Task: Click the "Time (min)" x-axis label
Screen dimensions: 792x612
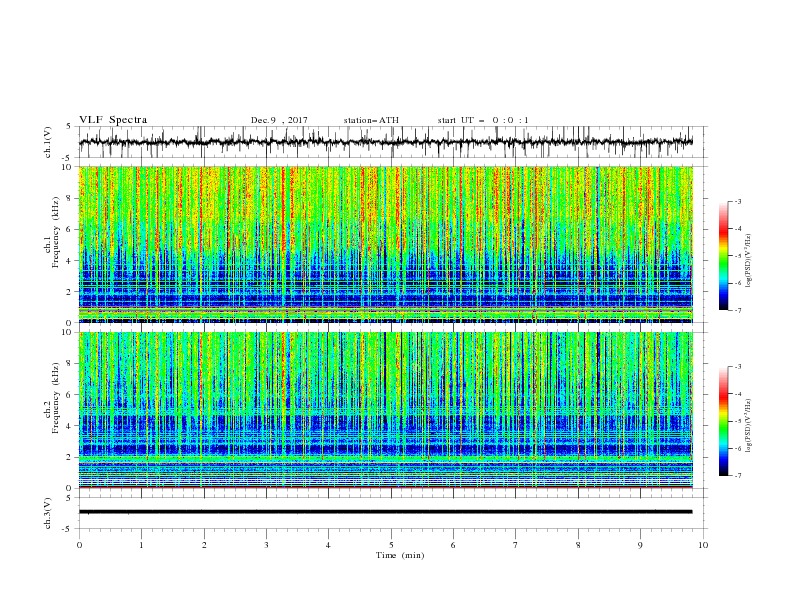Action: tap(400, 555)
